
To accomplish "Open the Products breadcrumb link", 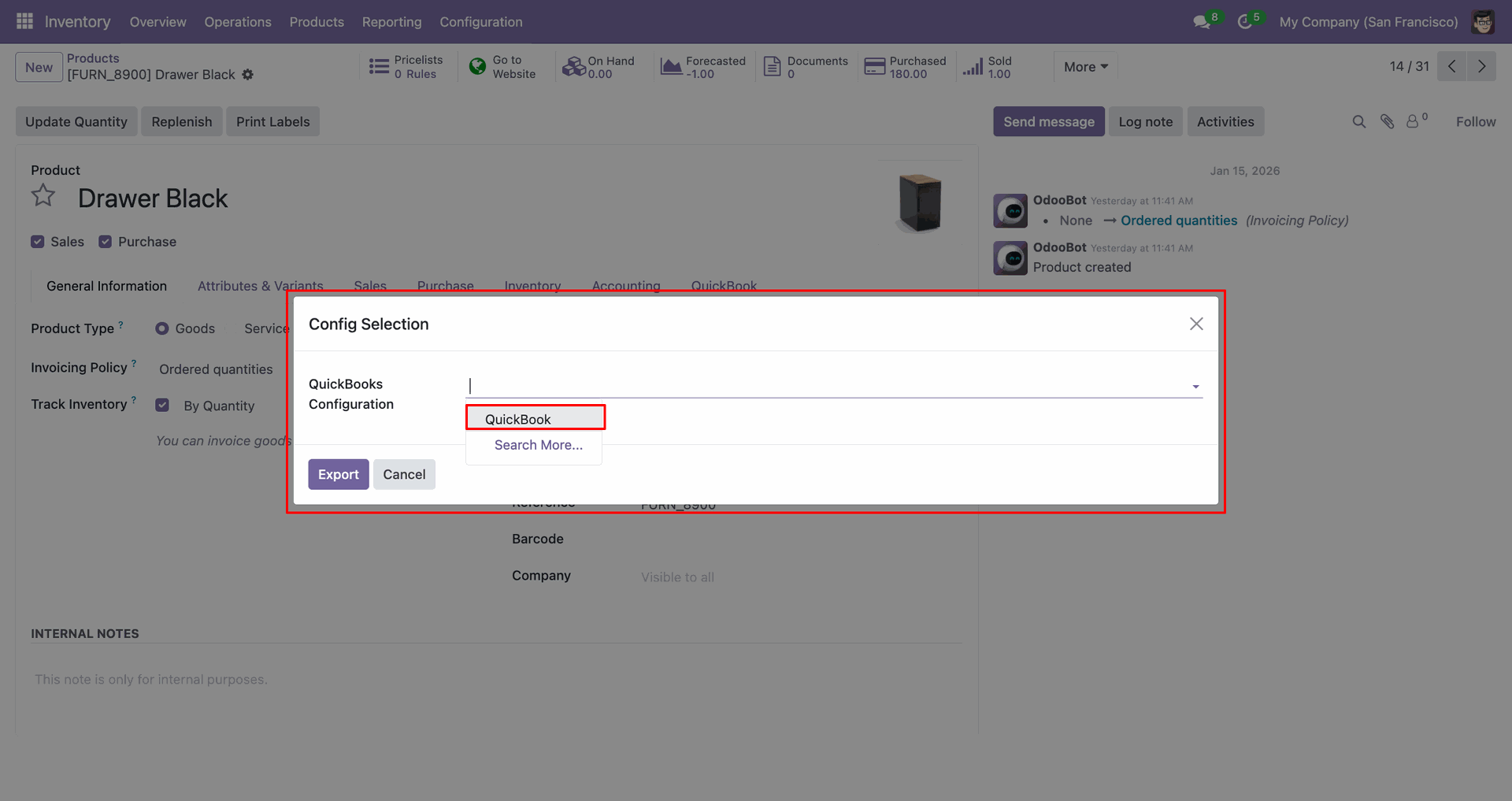I will coord(93,58).
